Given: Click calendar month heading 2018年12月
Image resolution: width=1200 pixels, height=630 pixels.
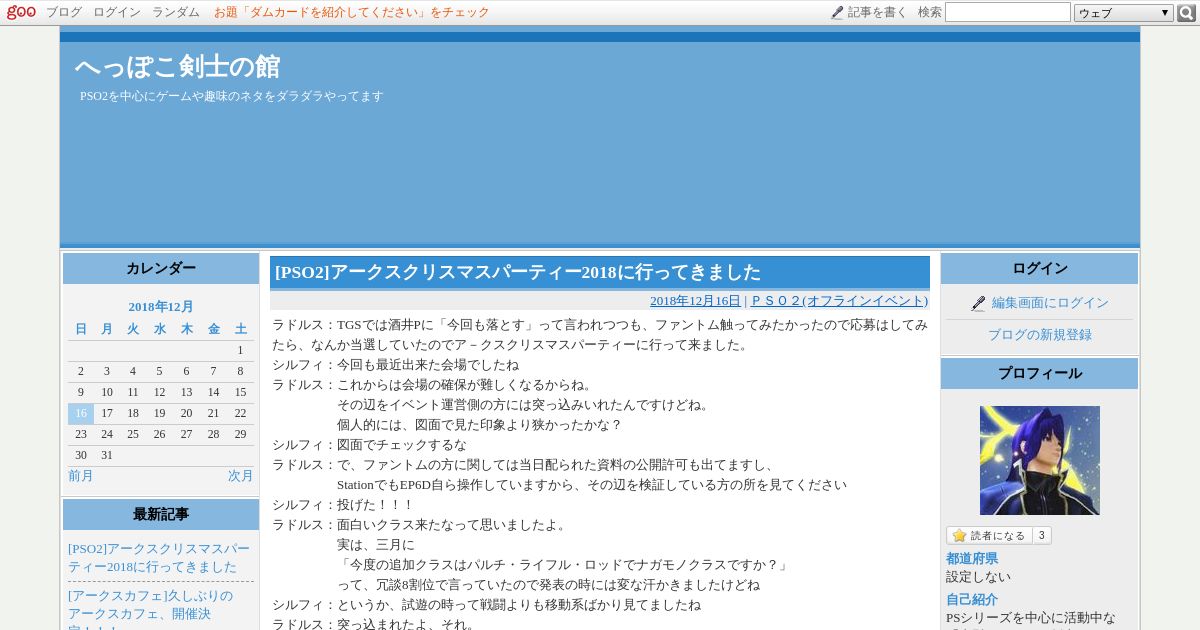Looking at the screenshot, I should pos(161,307).
